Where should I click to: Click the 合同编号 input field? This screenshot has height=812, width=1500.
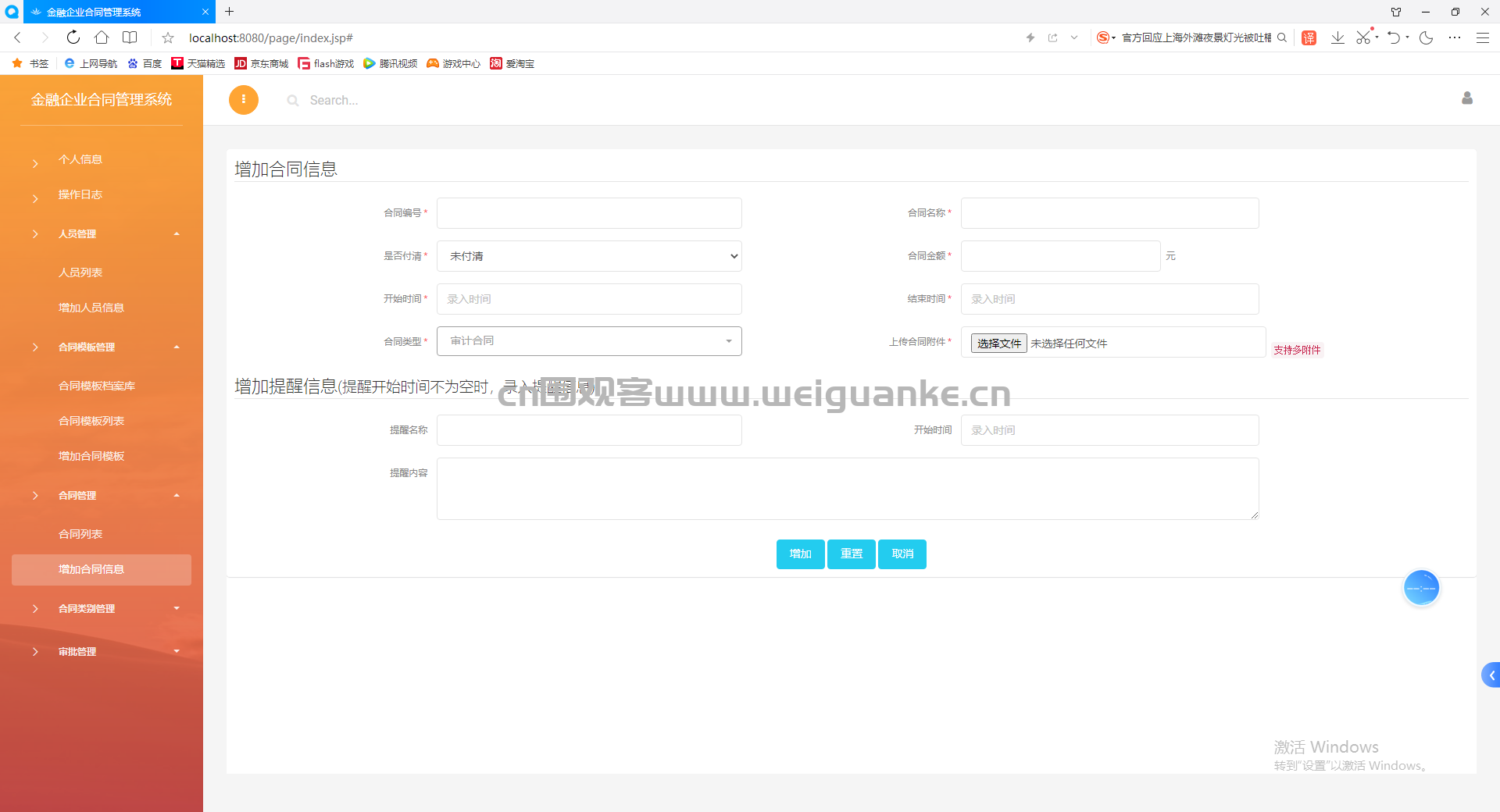589,213
